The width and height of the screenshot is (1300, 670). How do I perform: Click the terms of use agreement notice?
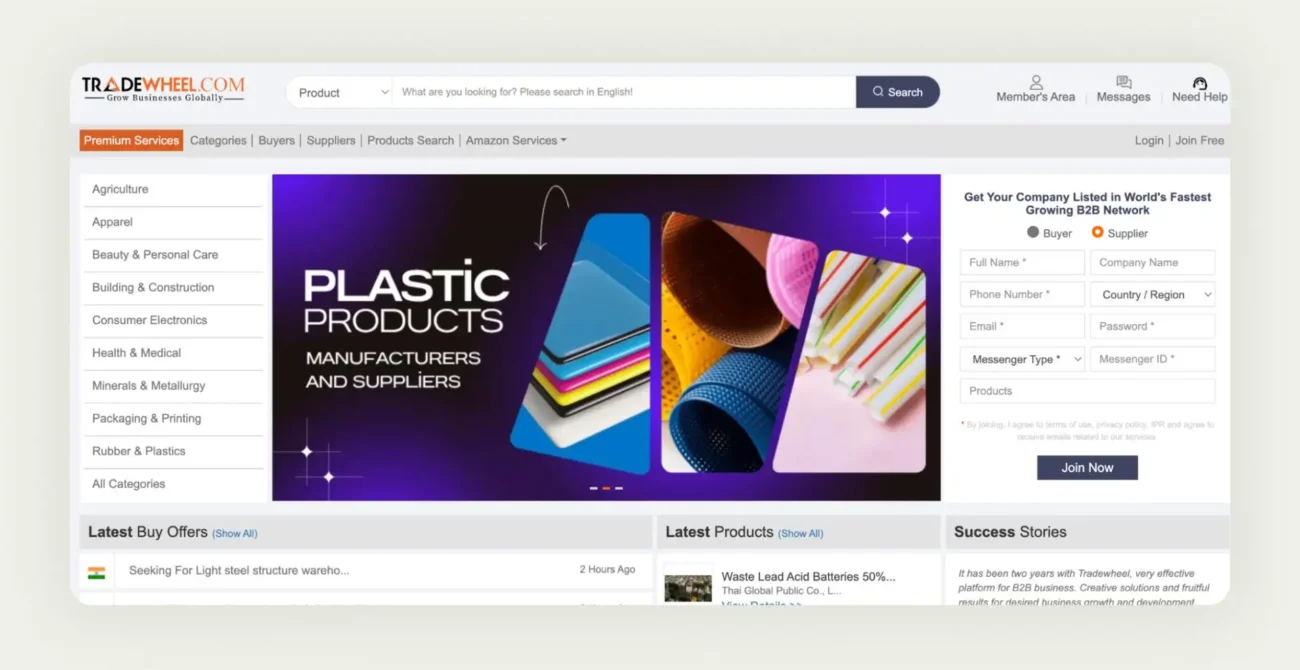pos(1087,430)
